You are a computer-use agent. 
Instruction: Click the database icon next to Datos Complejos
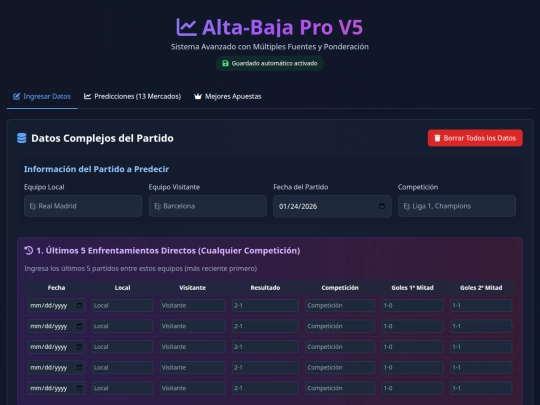tap(22, 138)
